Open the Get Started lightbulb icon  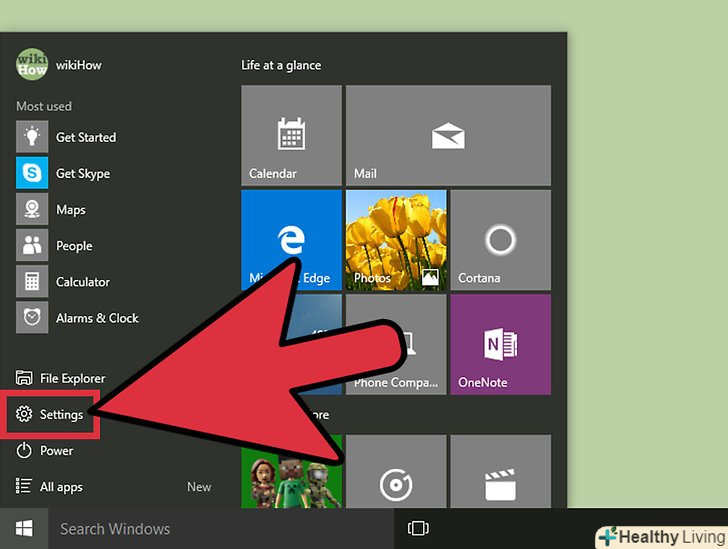click(32, 137)
